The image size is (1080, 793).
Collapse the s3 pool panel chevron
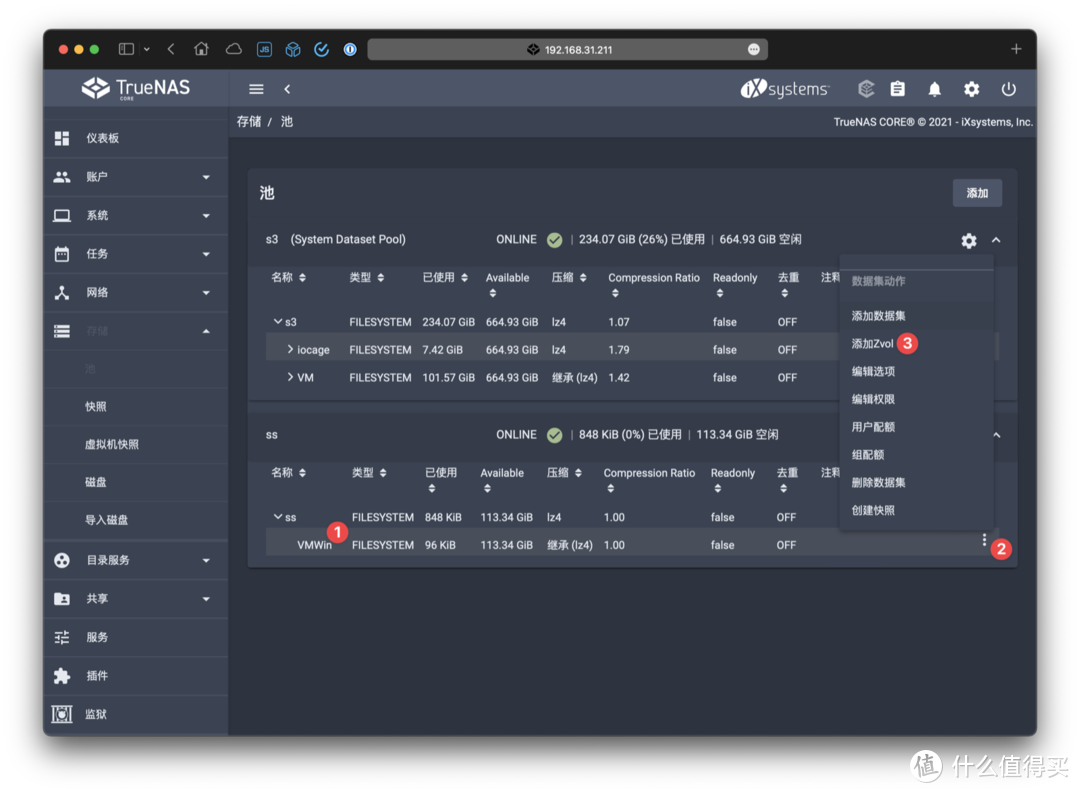click(996, 240)
